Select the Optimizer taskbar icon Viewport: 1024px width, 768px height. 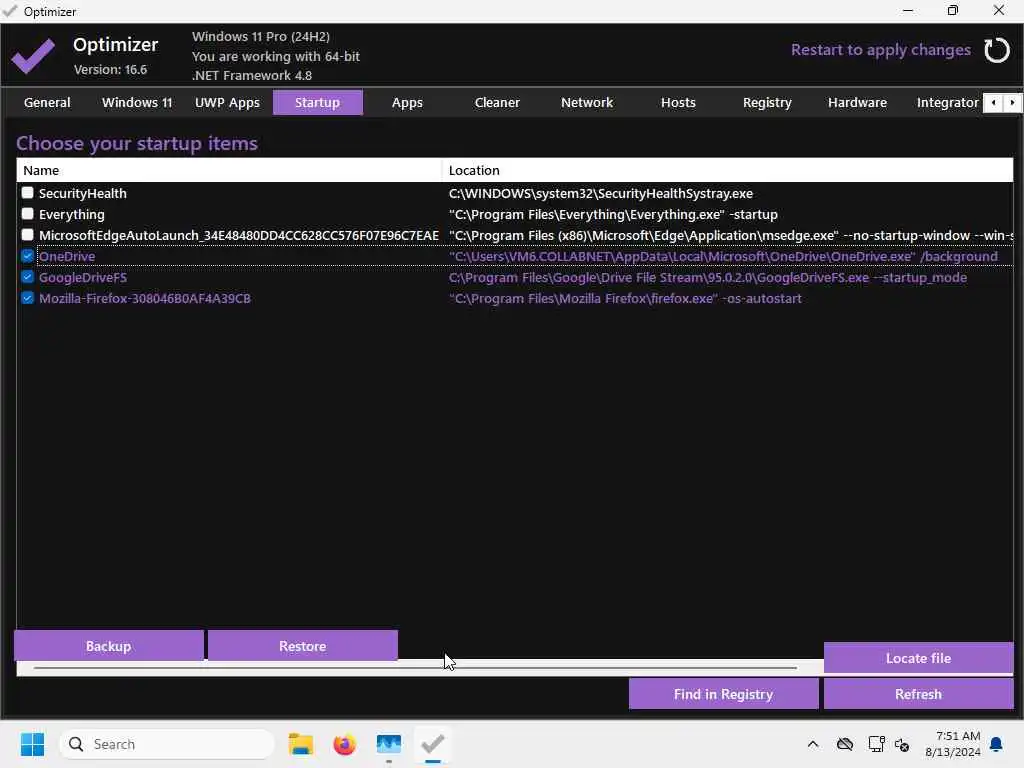pyautogui.click(x=432, y=744)
